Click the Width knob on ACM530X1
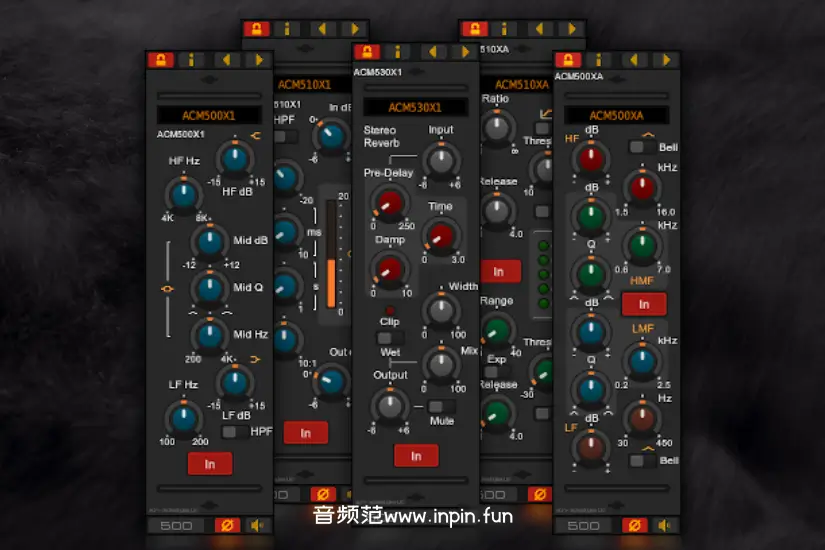This screenshot has height=550, width=825. (441, 311)
